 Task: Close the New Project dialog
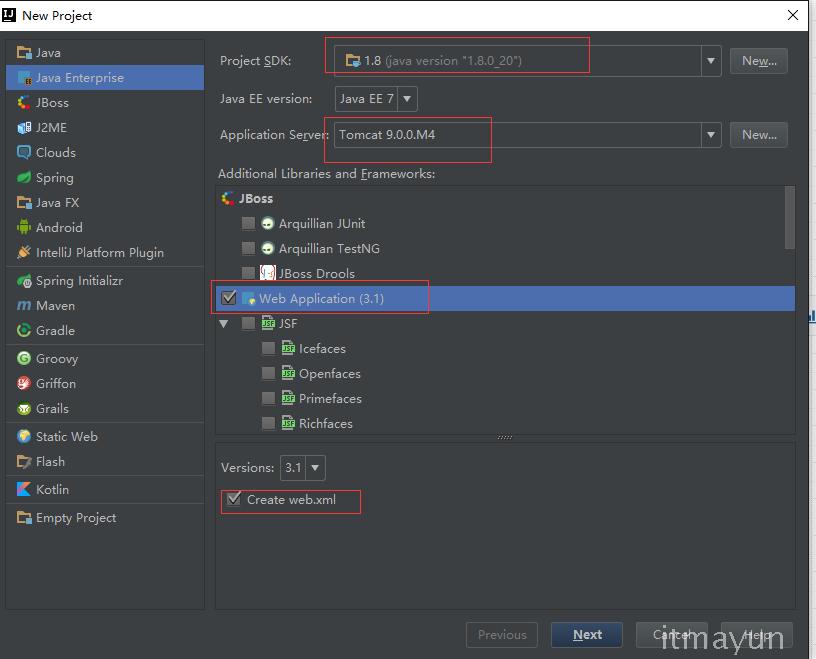793,15
